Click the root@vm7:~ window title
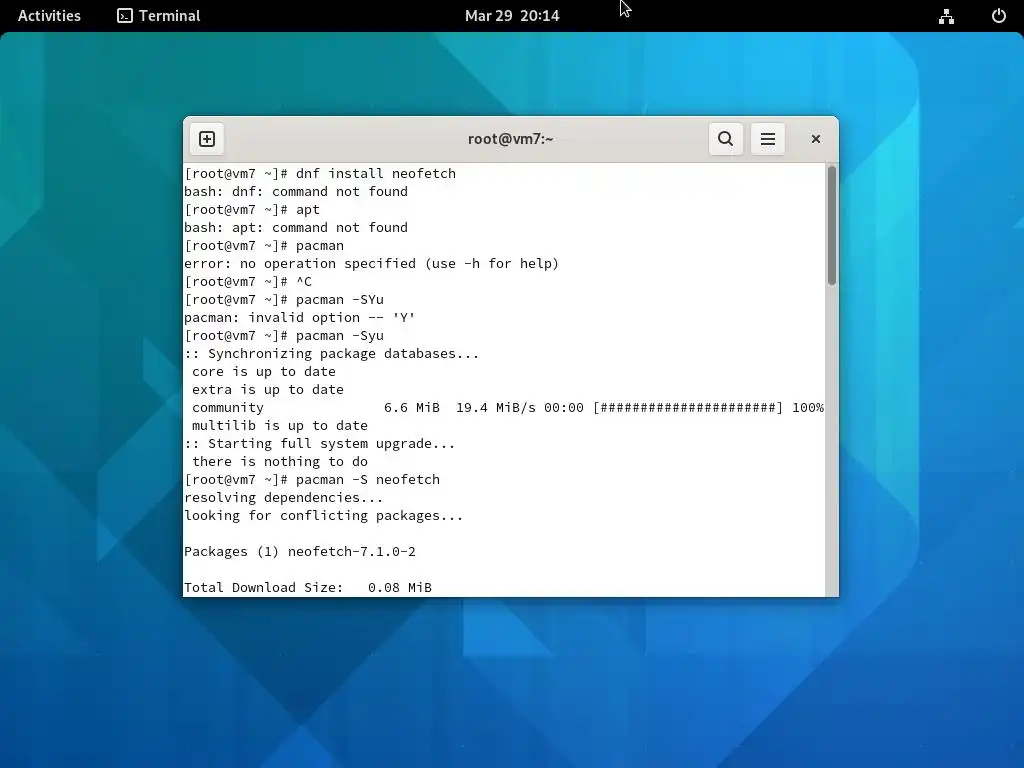 [x=511, y=139]
